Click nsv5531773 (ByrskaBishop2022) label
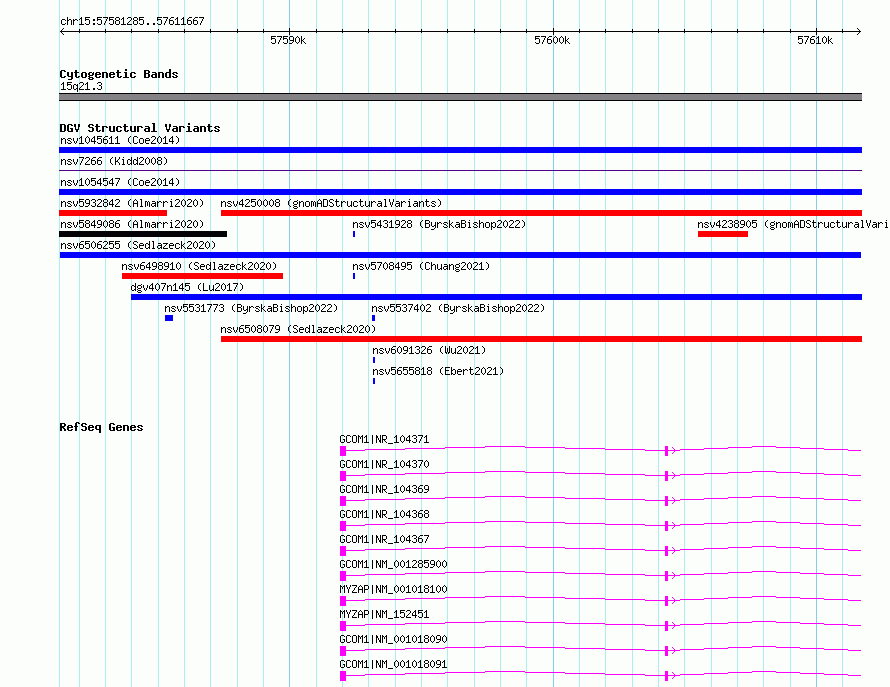Screen dimensions: 890x687 pyautogui.click(x=251, y=308)
